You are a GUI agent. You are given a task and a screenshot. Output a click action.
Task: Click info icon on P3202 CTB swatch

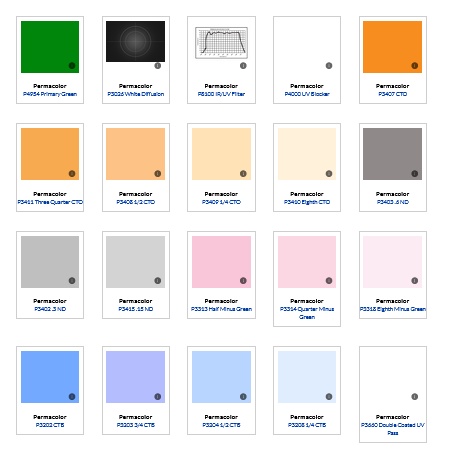(72, 397)
